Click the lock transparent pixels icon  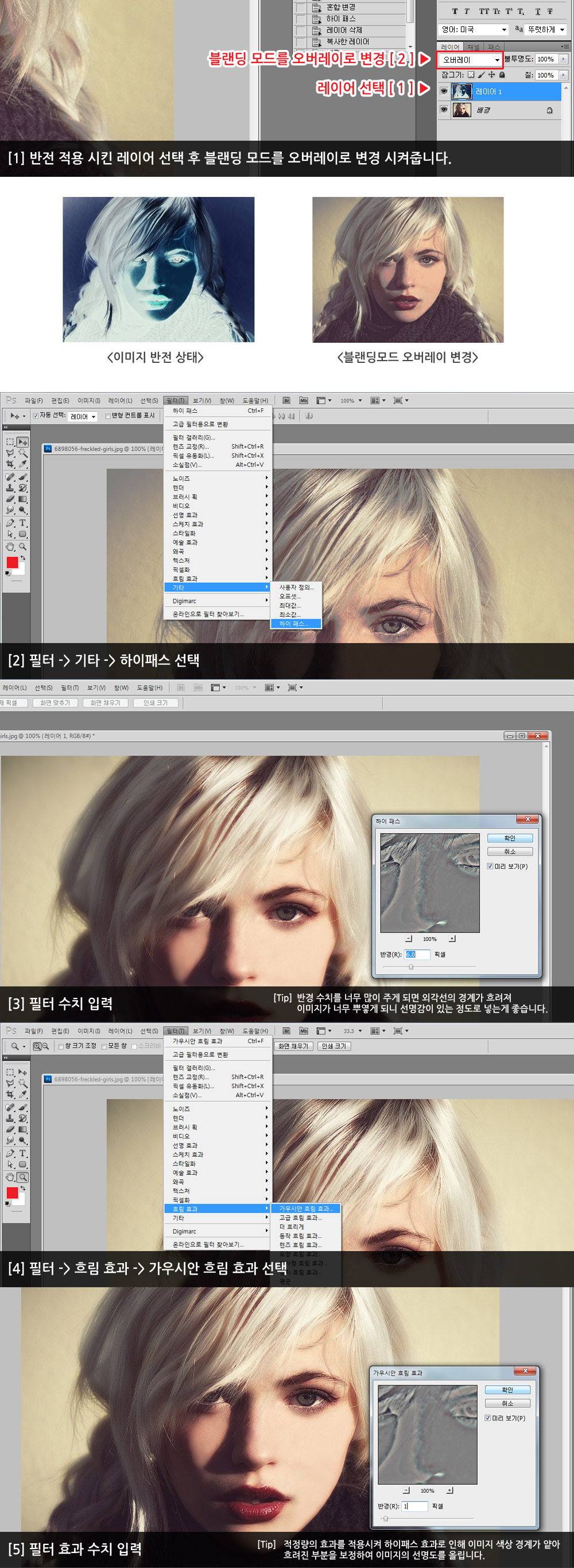[x=471, y=75]
